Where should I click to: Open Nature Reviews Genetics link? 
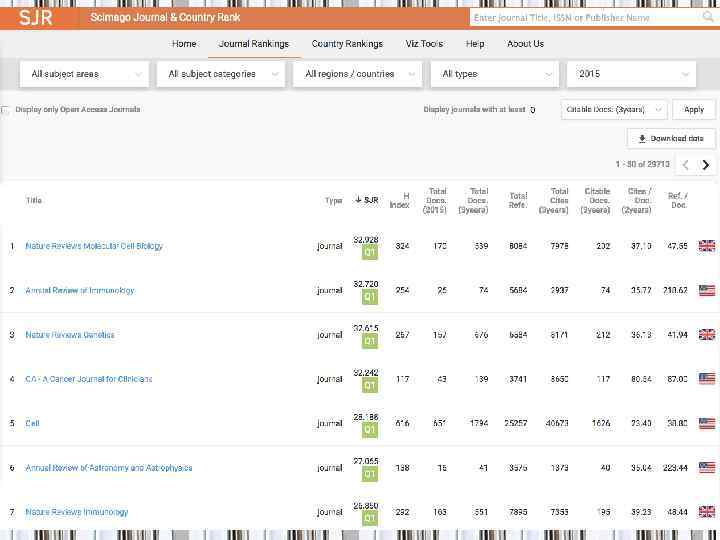pos(70,335)
